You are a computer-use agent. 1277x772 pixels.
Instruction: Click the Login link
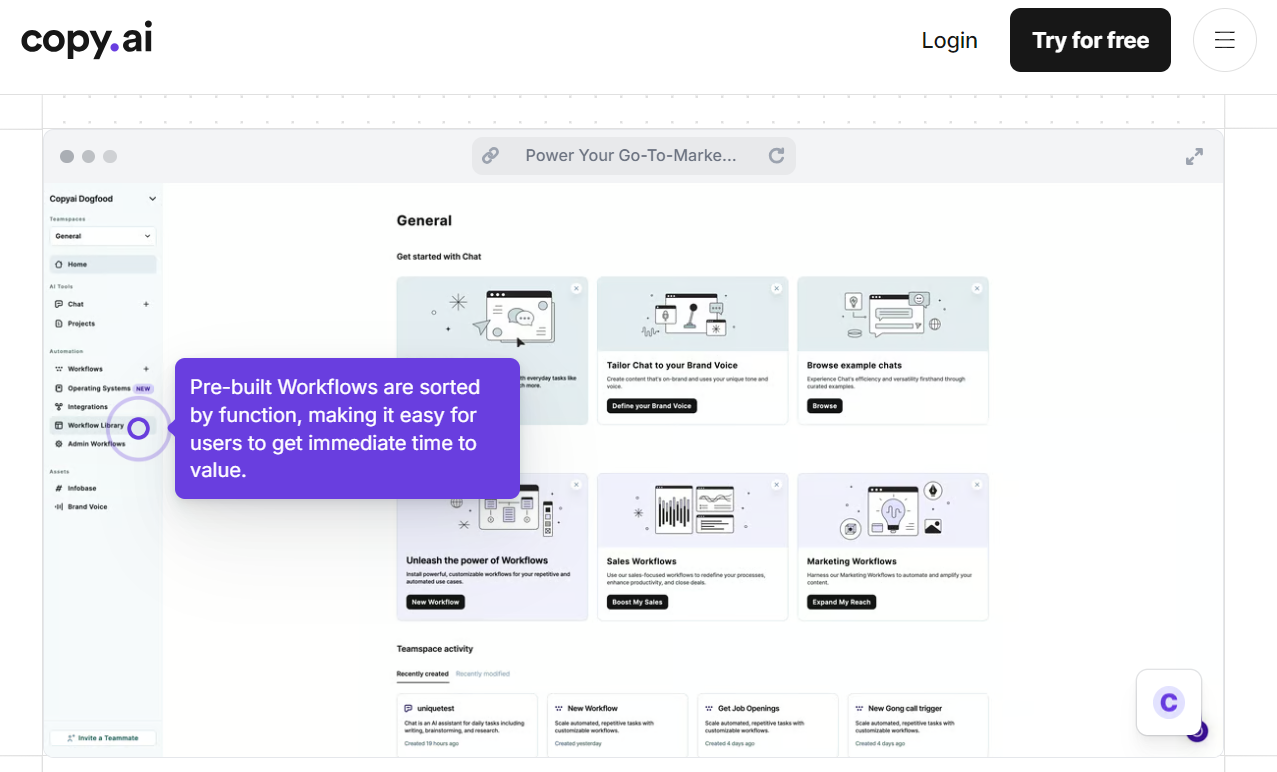point(949,40)
